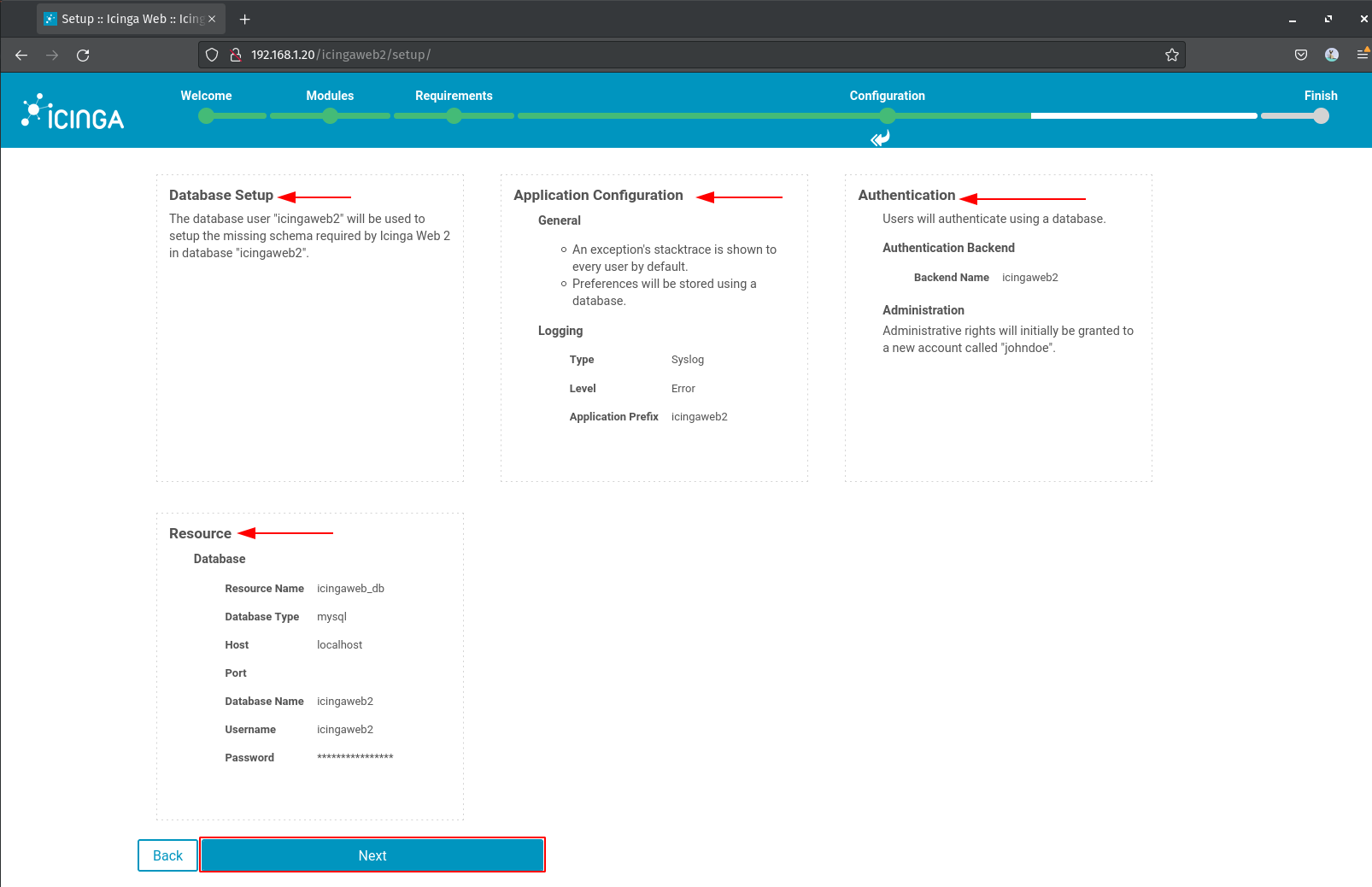Click the Database Name value icingaweb2
Viewport: 1372px width, 887px height.
click(345, 702)
